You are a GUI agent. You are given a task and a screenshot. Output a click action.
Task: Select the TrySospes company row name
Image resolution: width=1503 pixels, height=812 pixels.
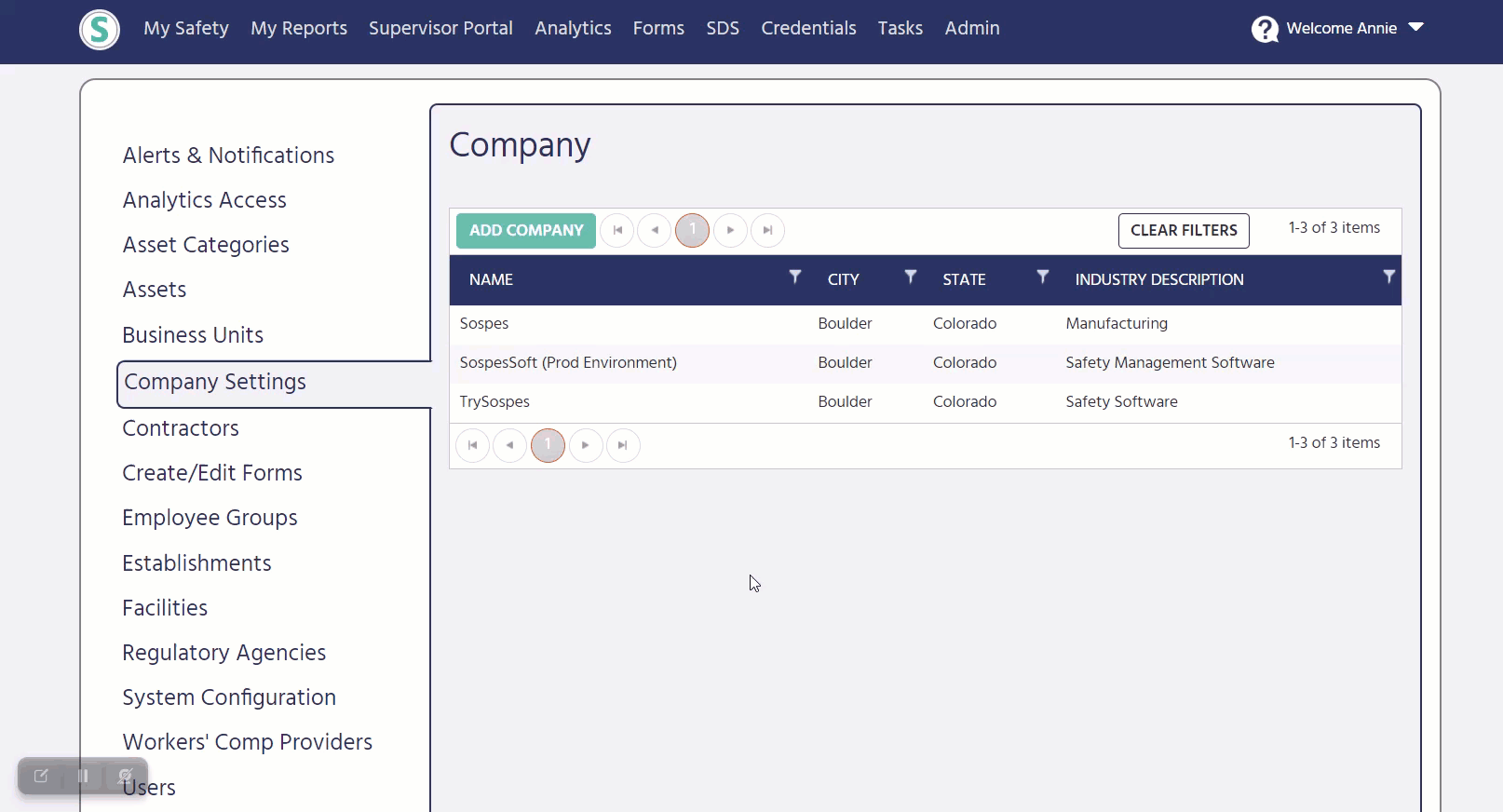pos(494,401)
